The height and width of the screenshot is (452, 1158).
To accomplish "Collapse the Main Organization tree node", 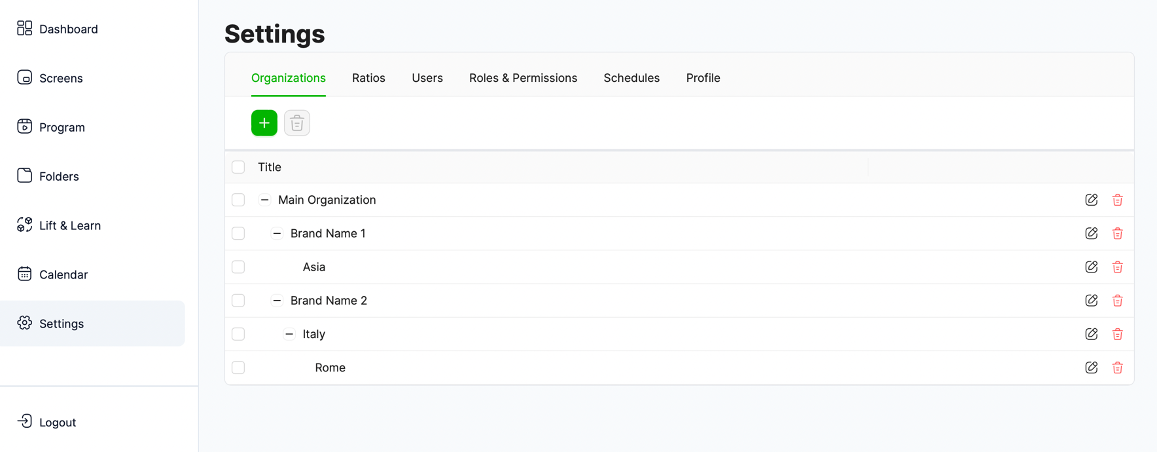I will pos(265,200).
